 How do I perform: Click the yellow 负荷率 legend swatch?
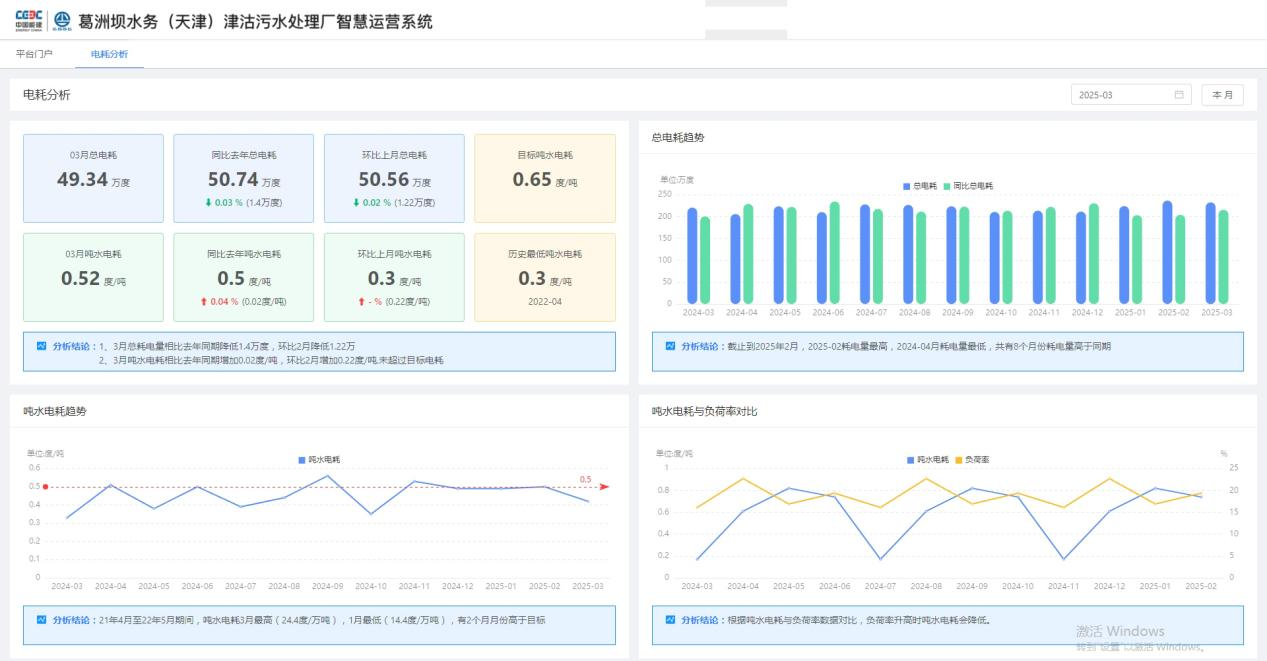[x=958, y=460]
